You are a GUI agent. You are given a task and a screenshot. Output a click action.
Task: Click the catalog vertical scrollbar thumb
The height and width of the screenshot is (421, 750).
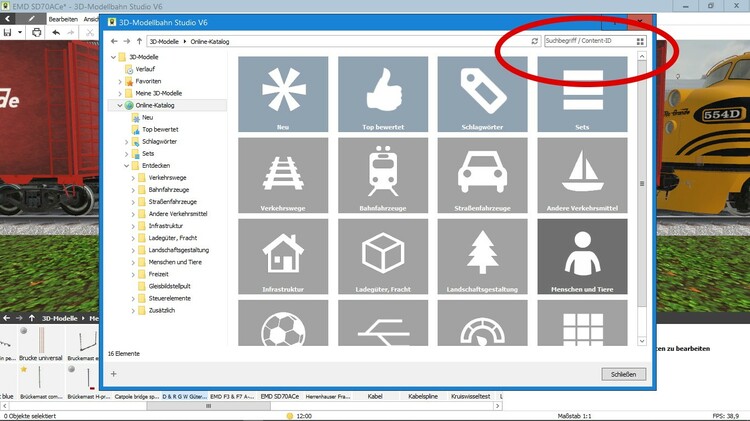click(x=642, y=184)
